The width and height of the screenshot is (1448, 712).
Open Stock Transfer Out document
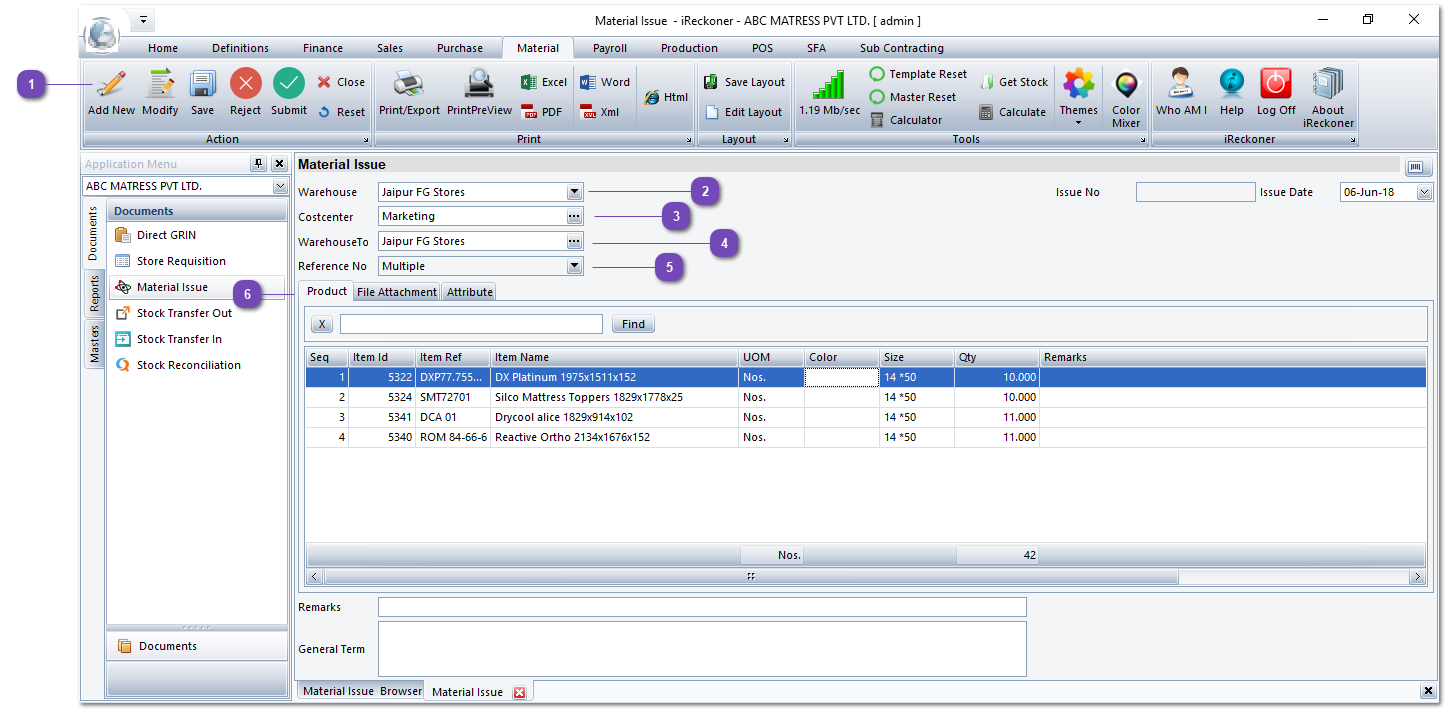point(184,313)
